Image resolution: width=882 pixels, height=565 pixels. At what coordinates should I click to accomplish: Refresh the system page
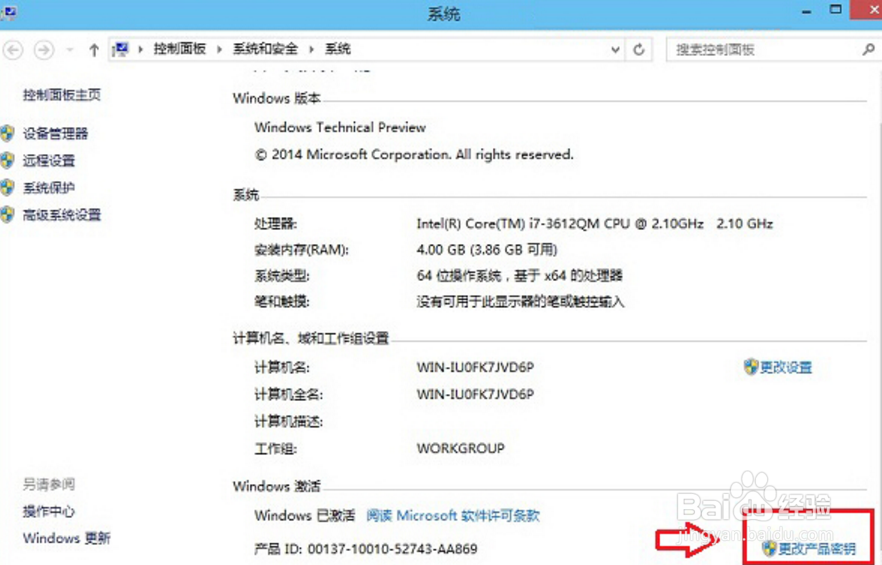tap(639, 50)
